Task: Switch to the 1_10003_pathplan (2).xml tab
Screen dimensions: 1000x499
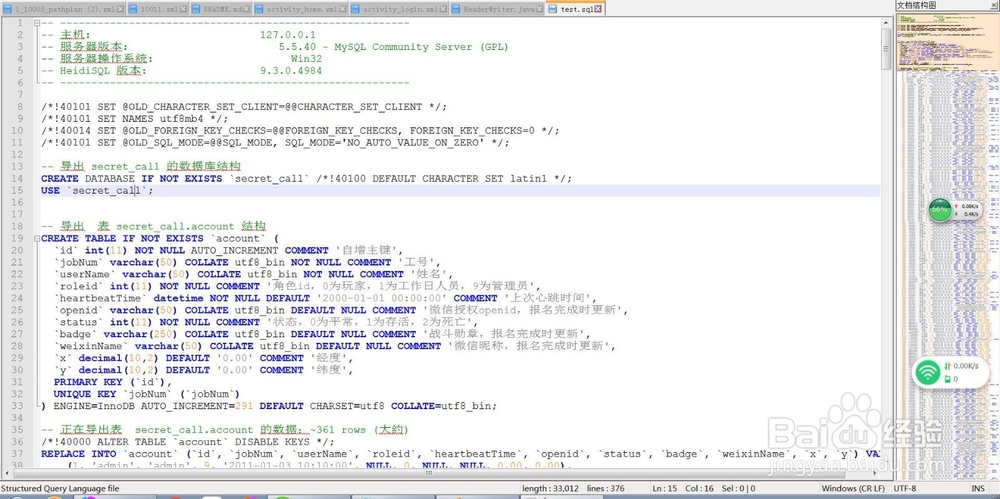Action: (62, 10)
